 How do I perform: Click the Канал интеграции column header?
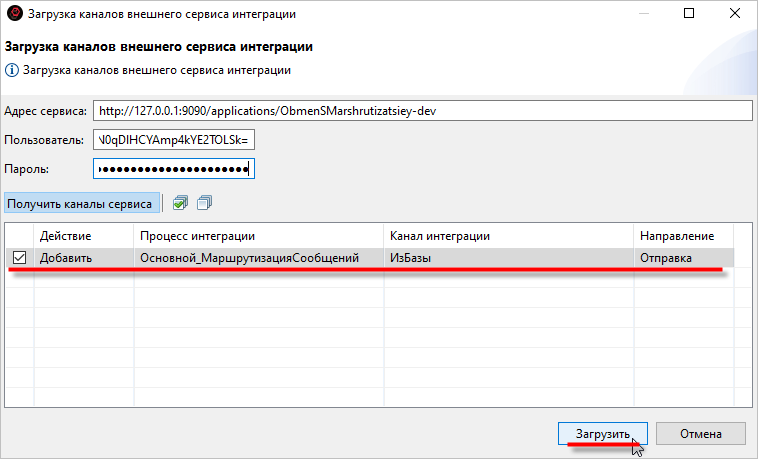(508, 235)
